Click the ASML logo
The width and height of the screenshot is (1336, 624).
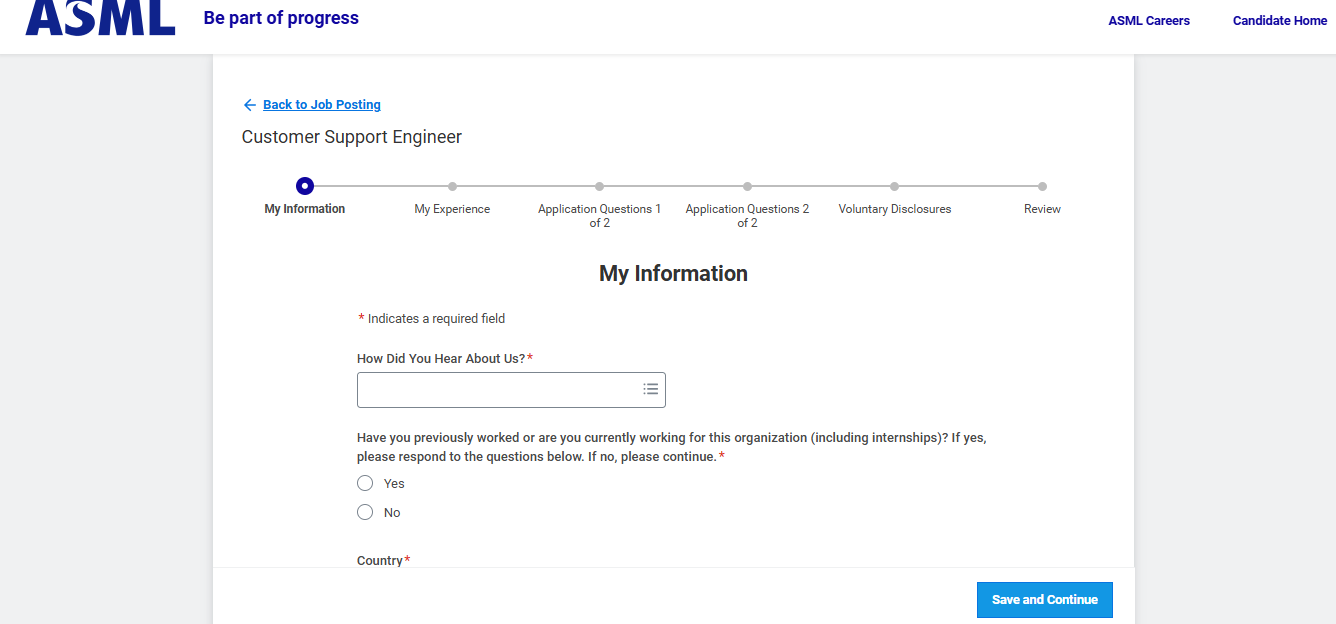100,17
